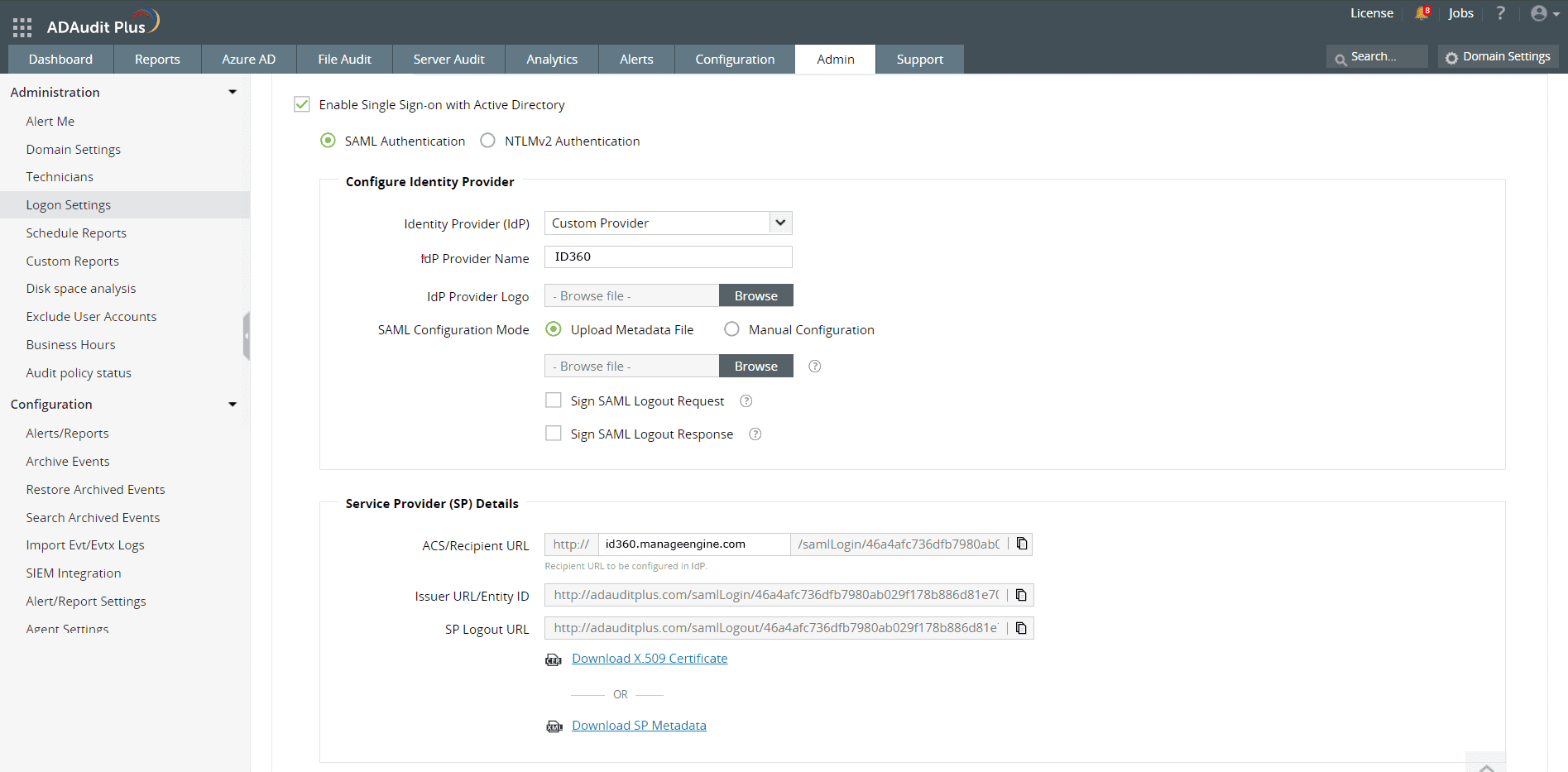
Task: Open Audit policy status
Action: coord(79,372)
